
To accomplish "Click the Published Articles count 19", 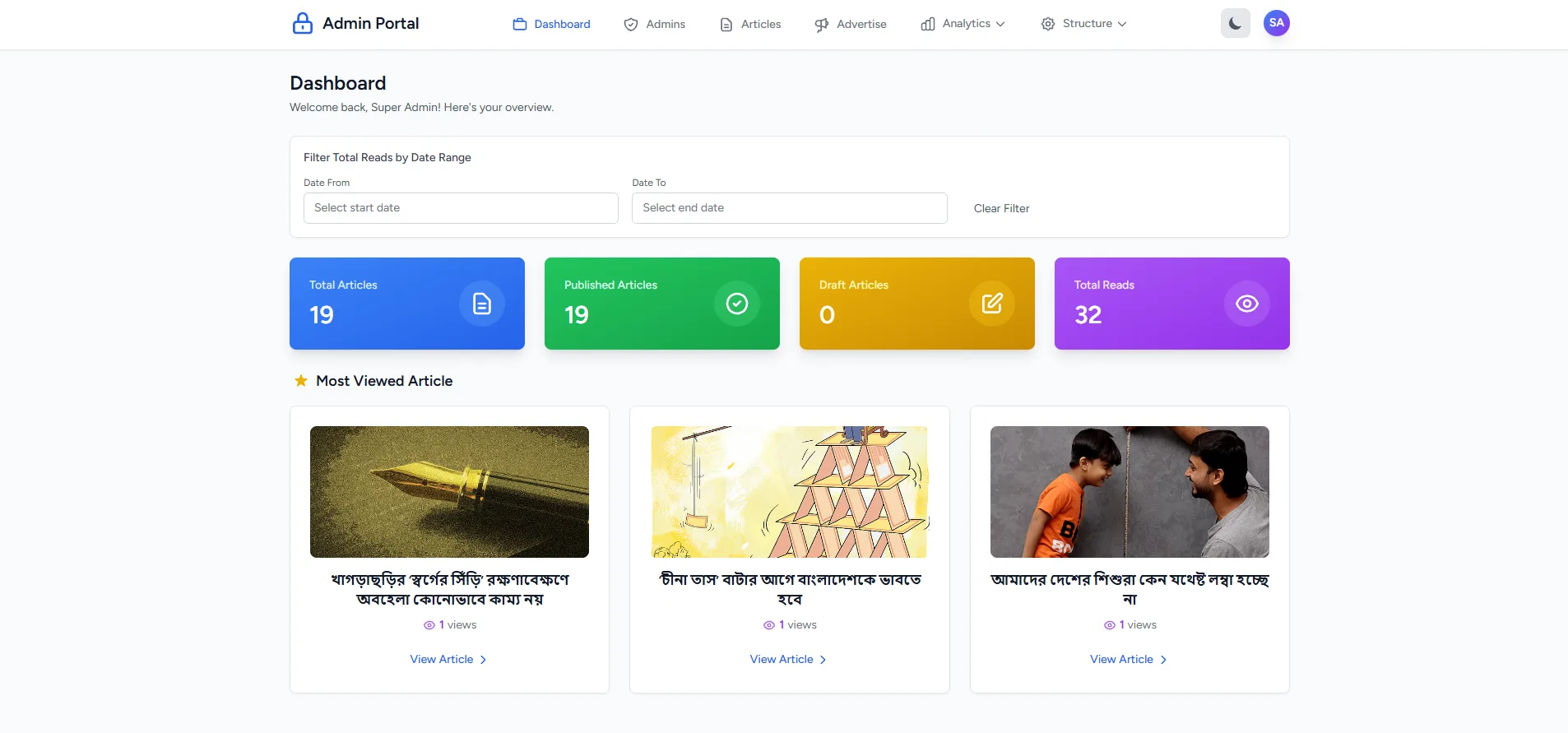I will [577, 315].
